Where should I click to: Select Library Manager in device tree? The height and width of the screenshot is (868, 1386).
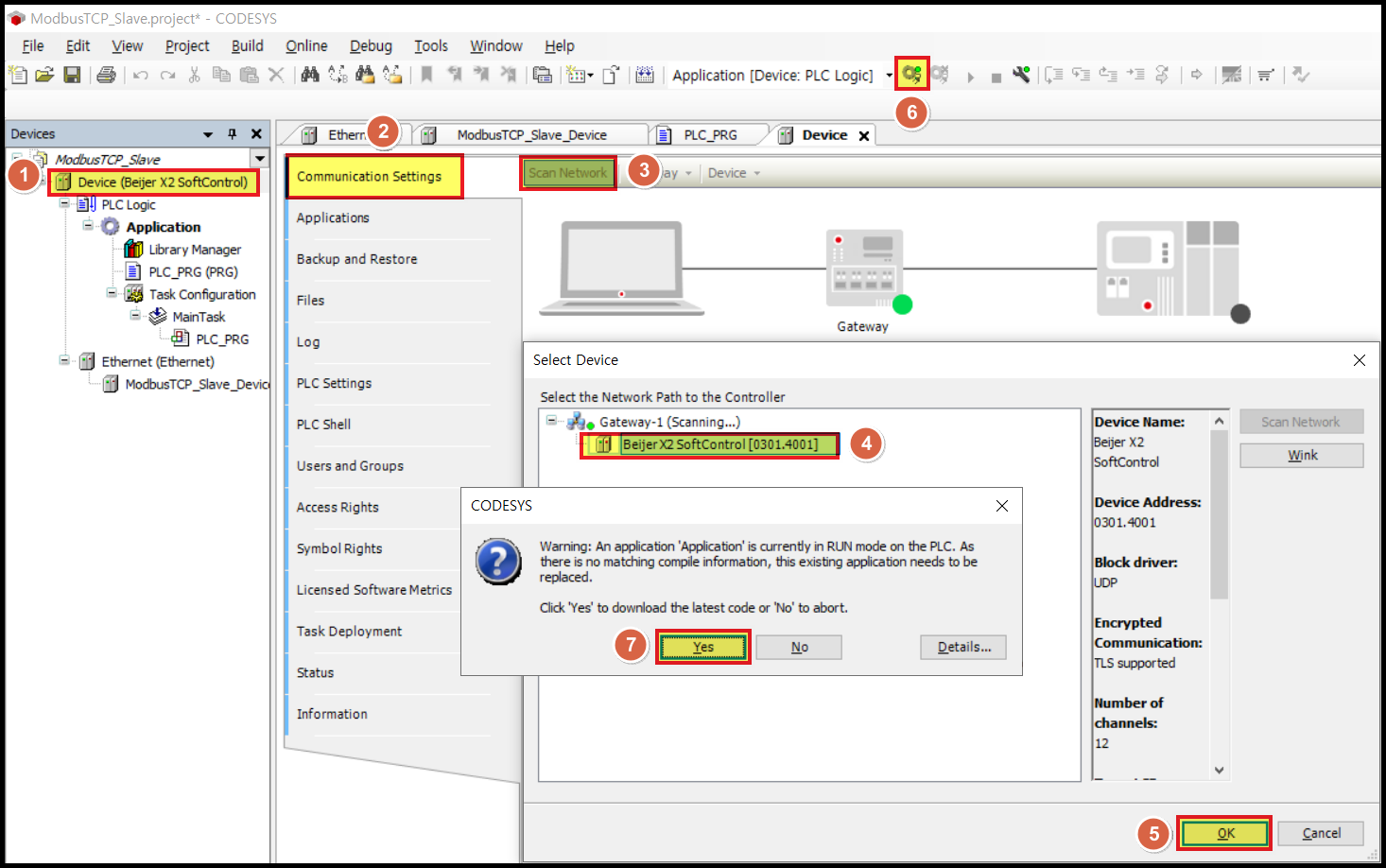(195, 250)
